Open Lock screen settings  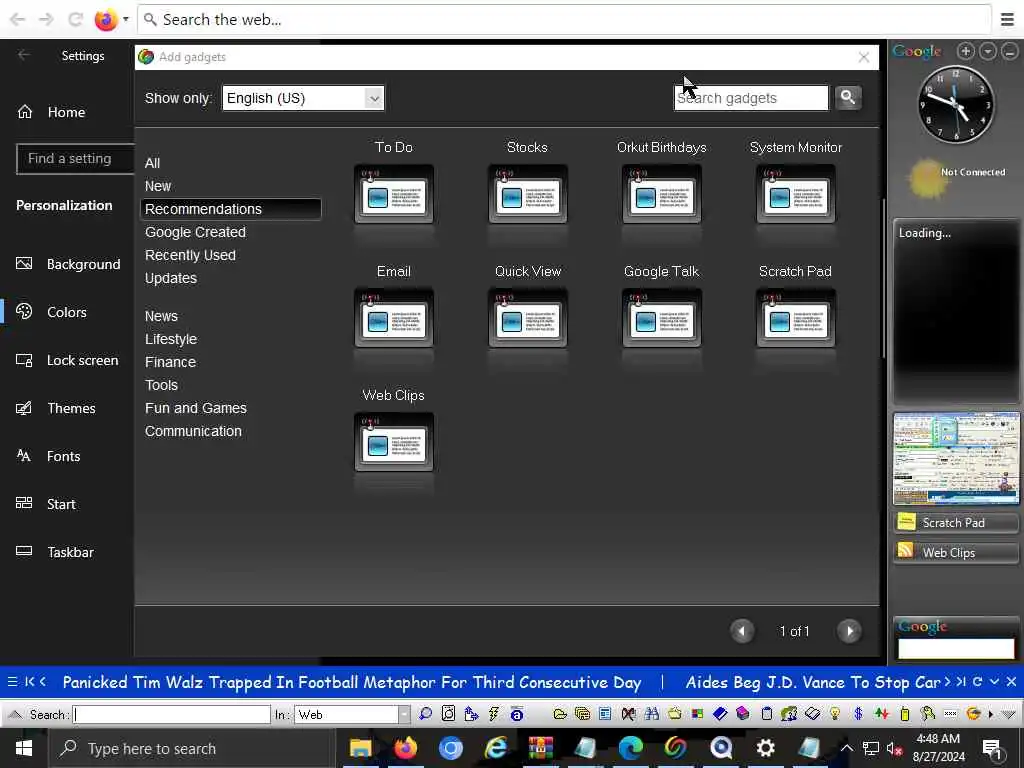coord(67,360)
